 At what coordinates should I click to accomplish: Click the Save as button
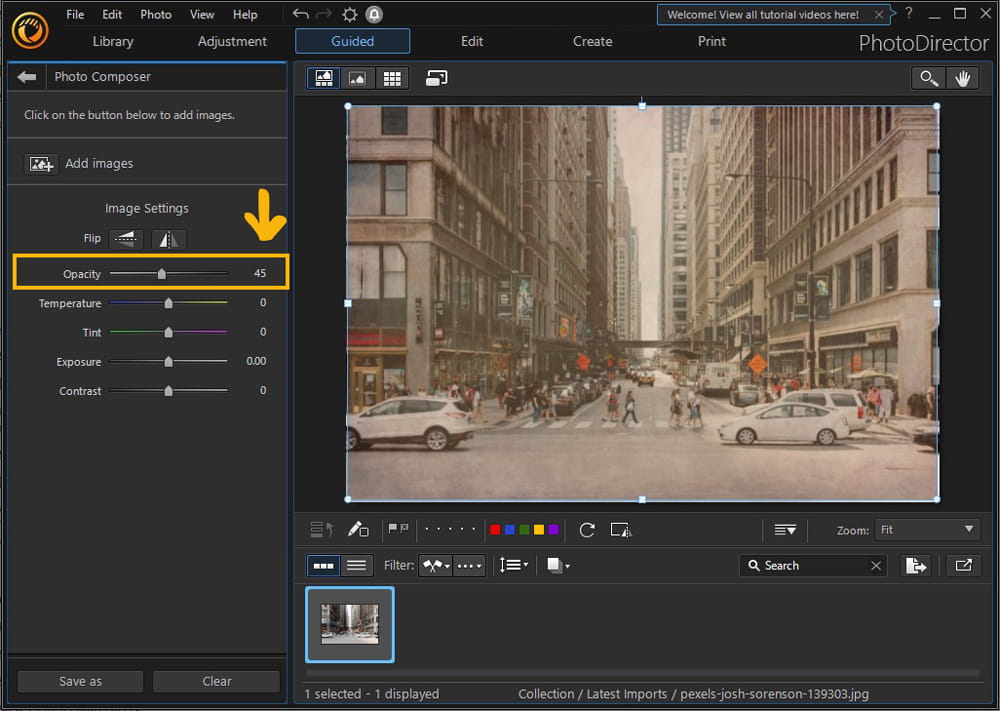click(79, 681)
